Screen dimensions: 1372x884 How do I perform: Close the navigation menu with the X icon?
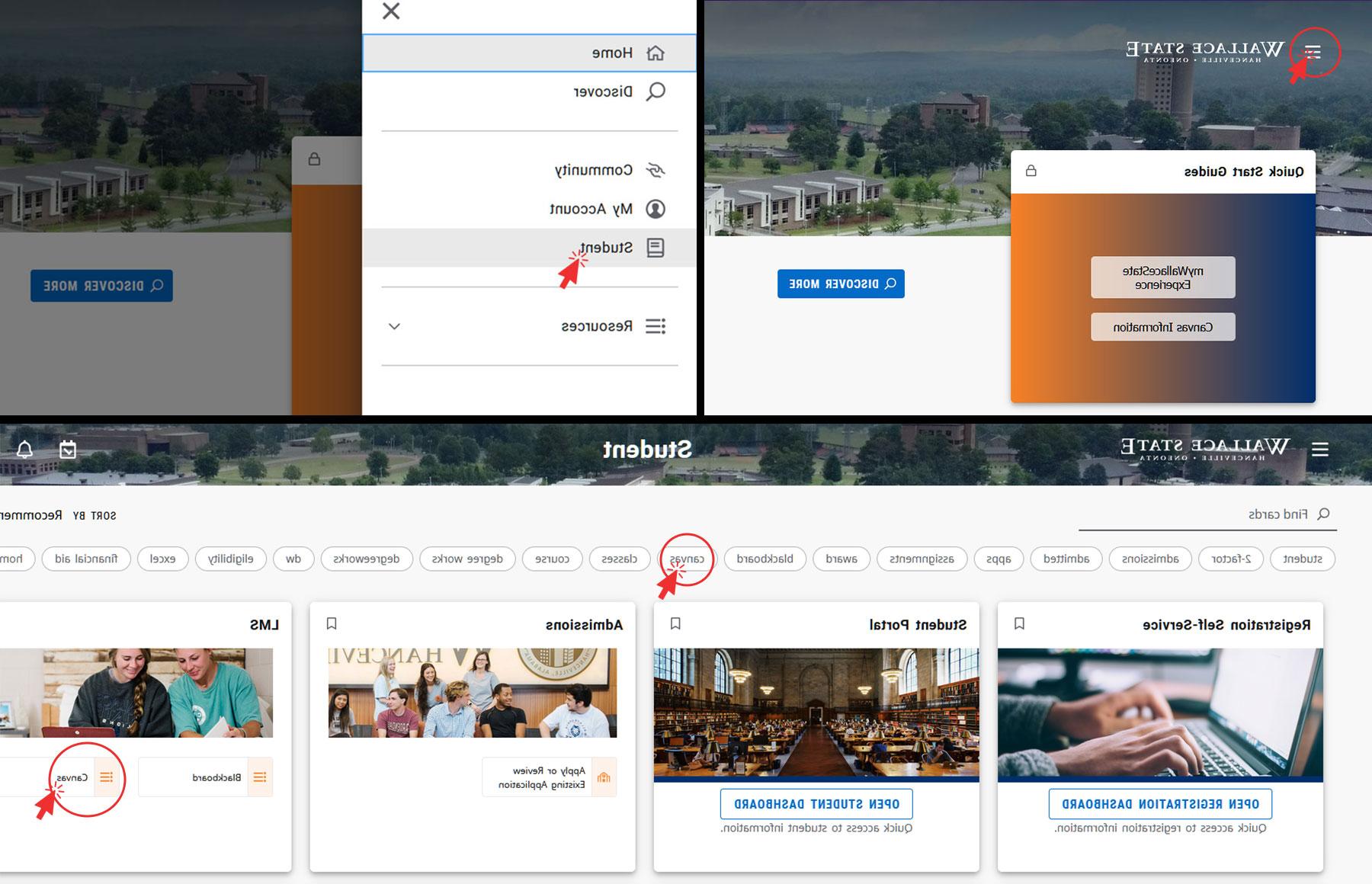[391, 11]
